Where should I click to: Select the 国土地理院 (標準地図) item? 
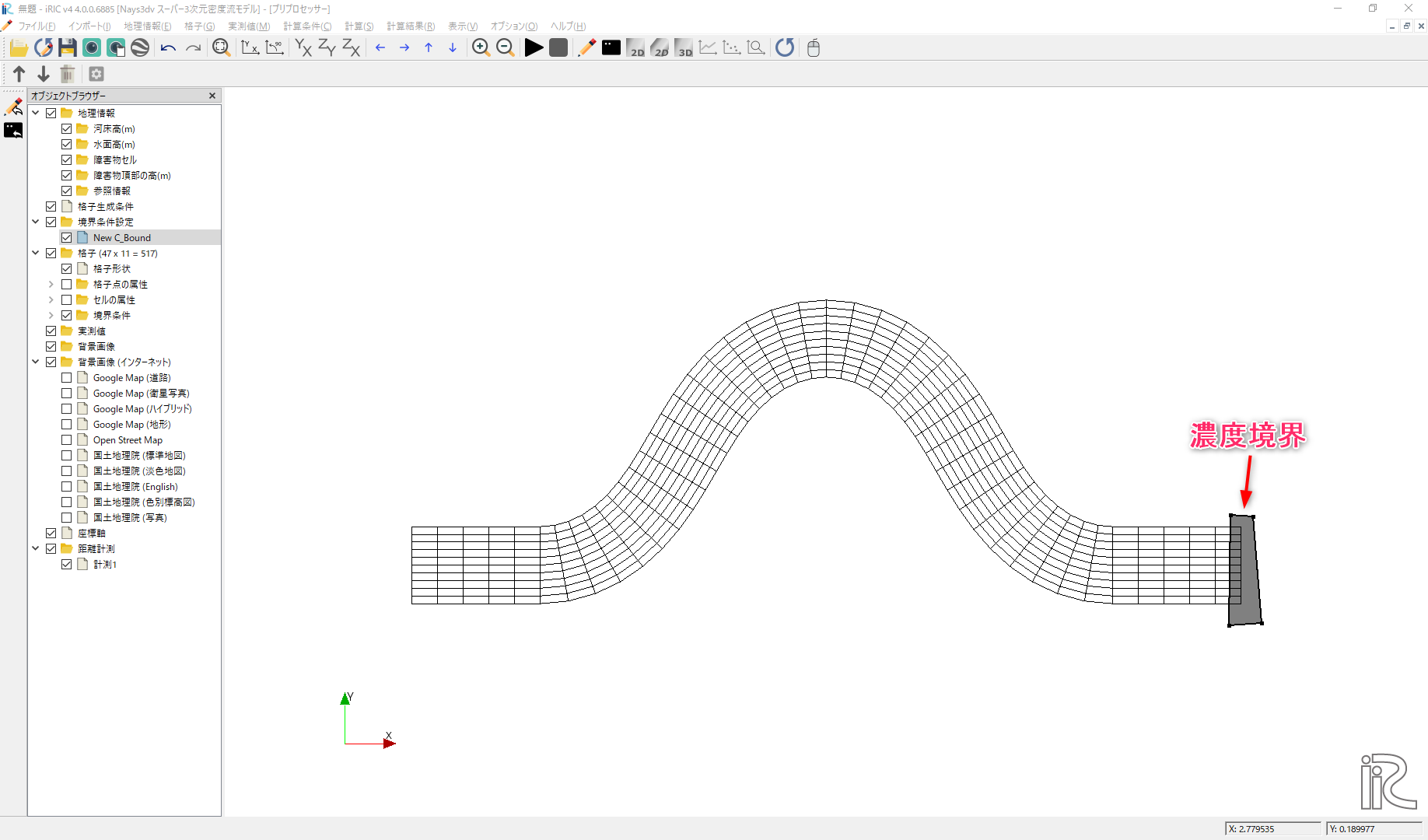(x=139, y=456)
